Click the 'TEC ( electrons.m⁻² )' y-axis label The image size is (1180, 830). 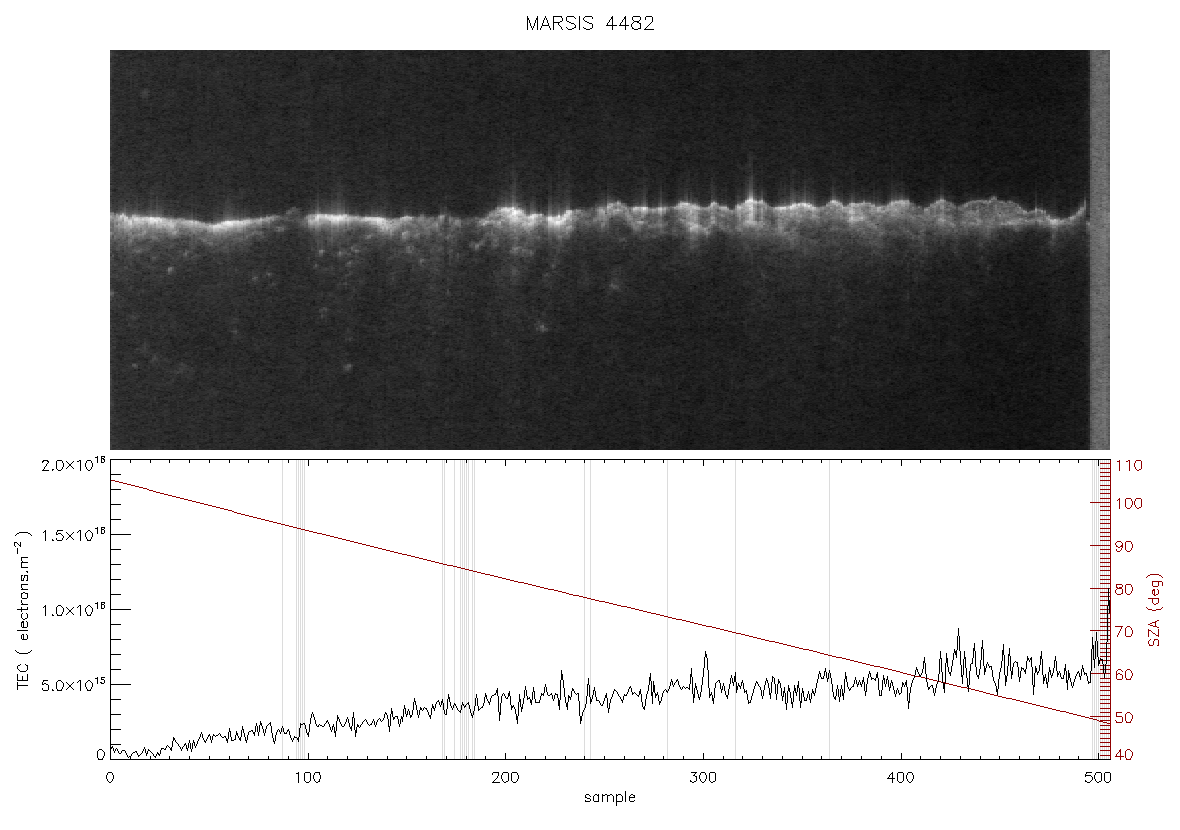(23, 610)
